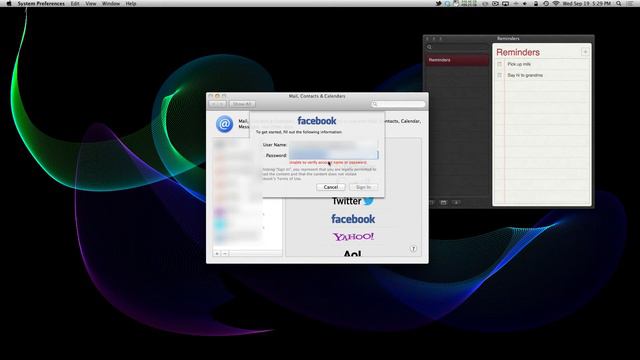This screenshot has width=640, height=360.
Task: Select the Reminders list in sidebar
Action: tap(457, 60)
